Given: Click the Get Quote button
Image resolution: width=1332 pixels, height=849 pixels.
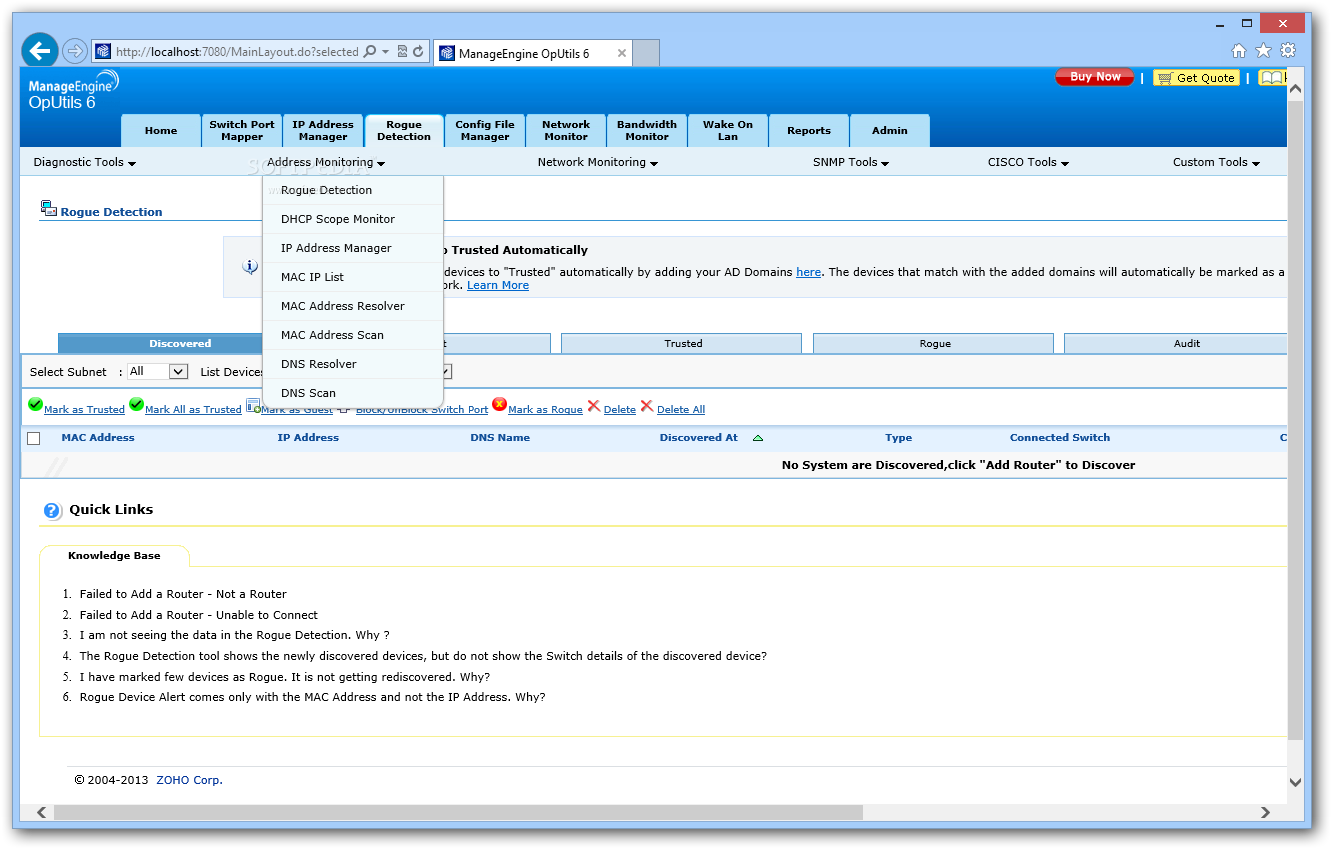Looking at the screenshot, I should click(1196, 77).
